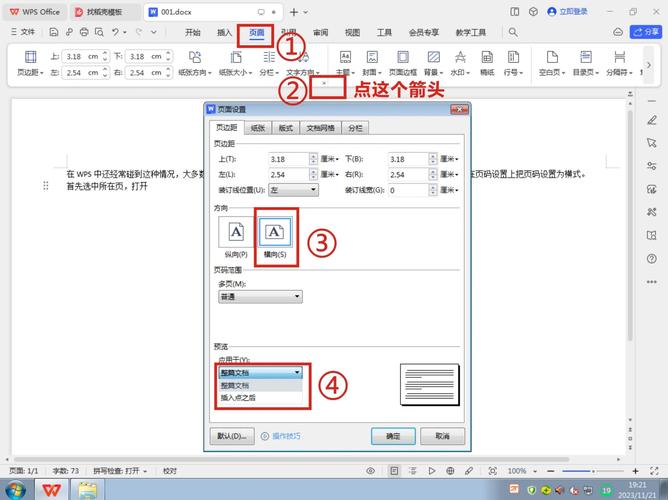Toggle 拼写检查 spell check in status bar

point(120,471)
